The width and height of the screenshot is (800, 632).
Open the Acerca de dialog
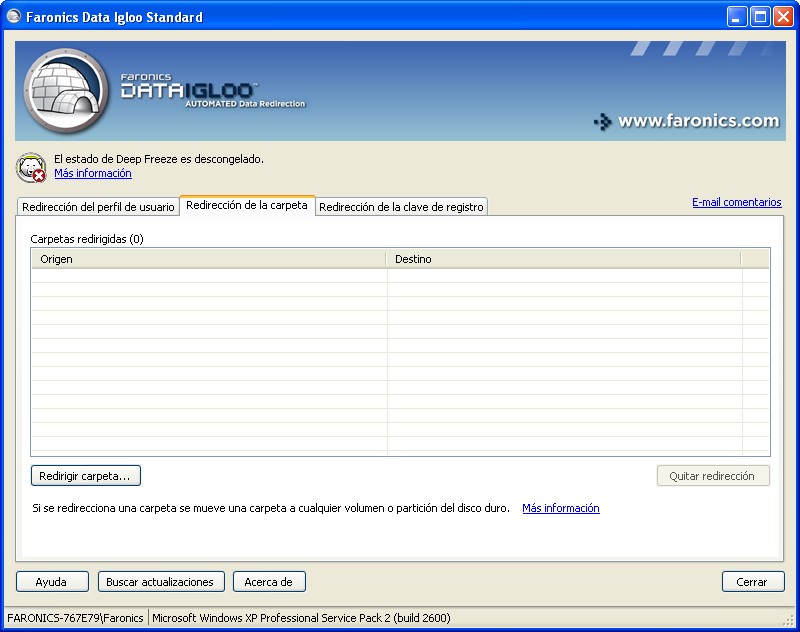click(x=269, y=582)
